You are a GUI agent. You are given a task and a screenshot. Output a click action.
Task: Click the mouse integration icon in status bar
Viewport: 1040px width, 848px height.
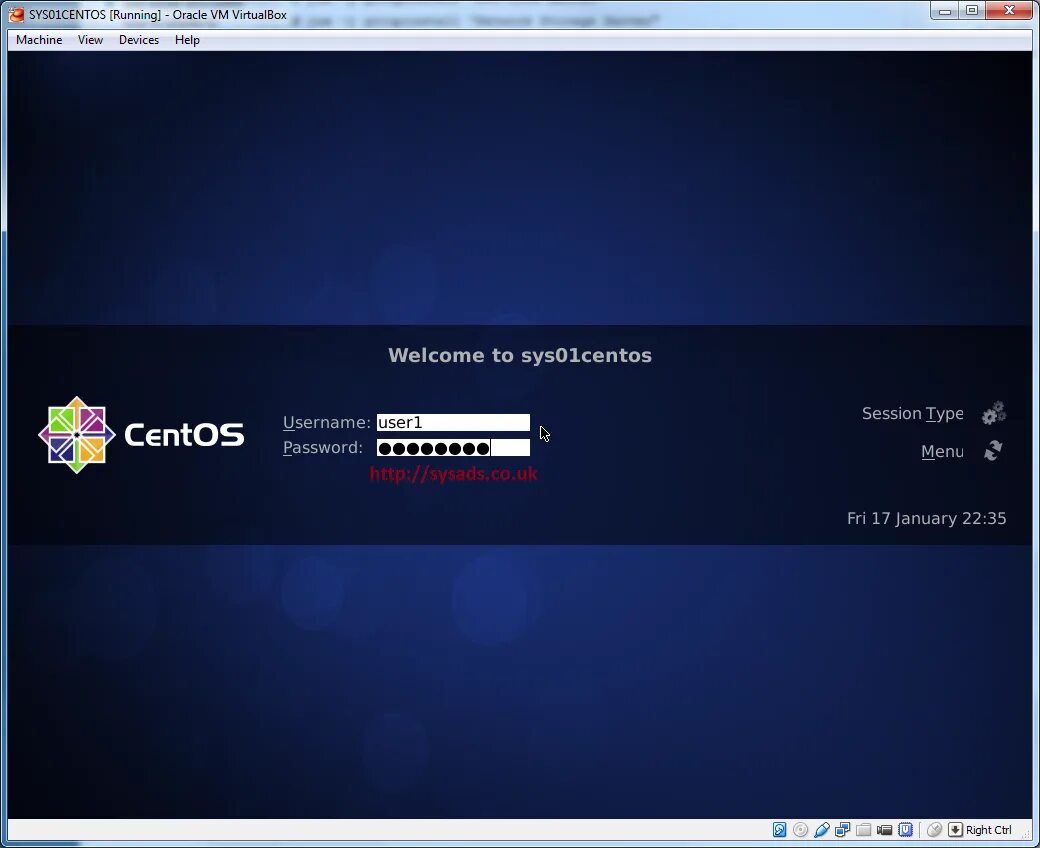[x=934, y=830]
